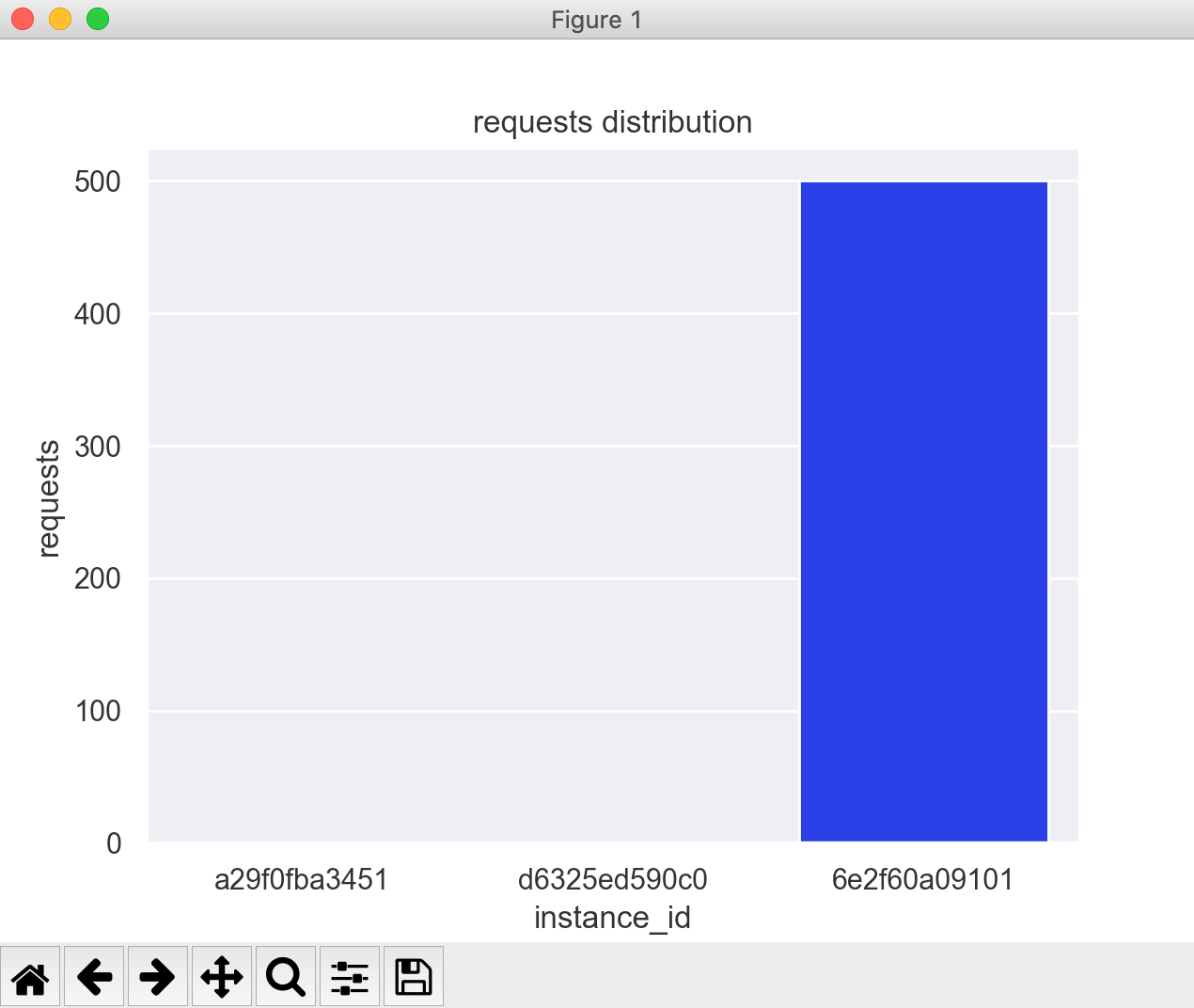
Task: Minimize the Figure 1 window
Action: [x=60, y=19]
